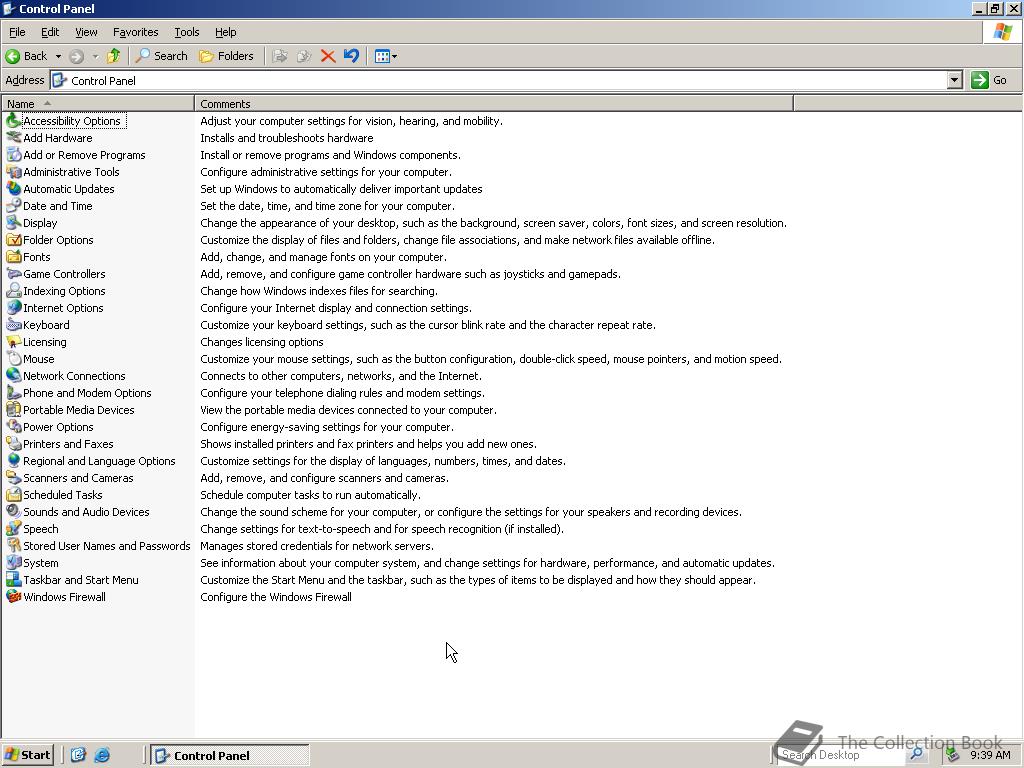Image resolution: width=1024 pixels, height=768 pixels.
Task: Open Accessibility Options icon
Action: point(14,121)
